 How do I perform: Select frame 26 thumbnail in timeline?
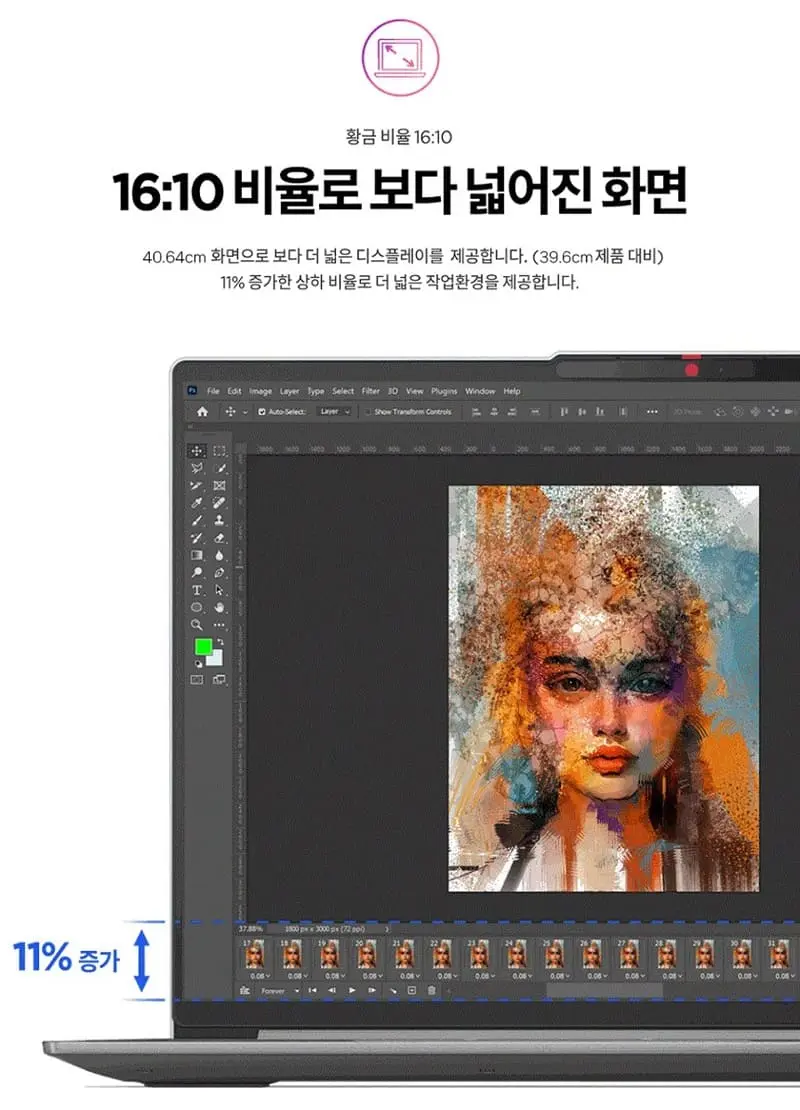click(x=592, y=954)
